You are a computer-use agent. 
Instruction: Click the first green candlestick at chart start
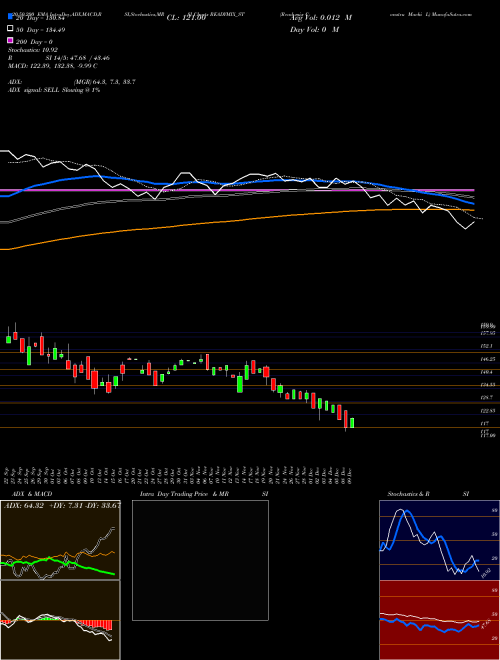pos(8,338)
